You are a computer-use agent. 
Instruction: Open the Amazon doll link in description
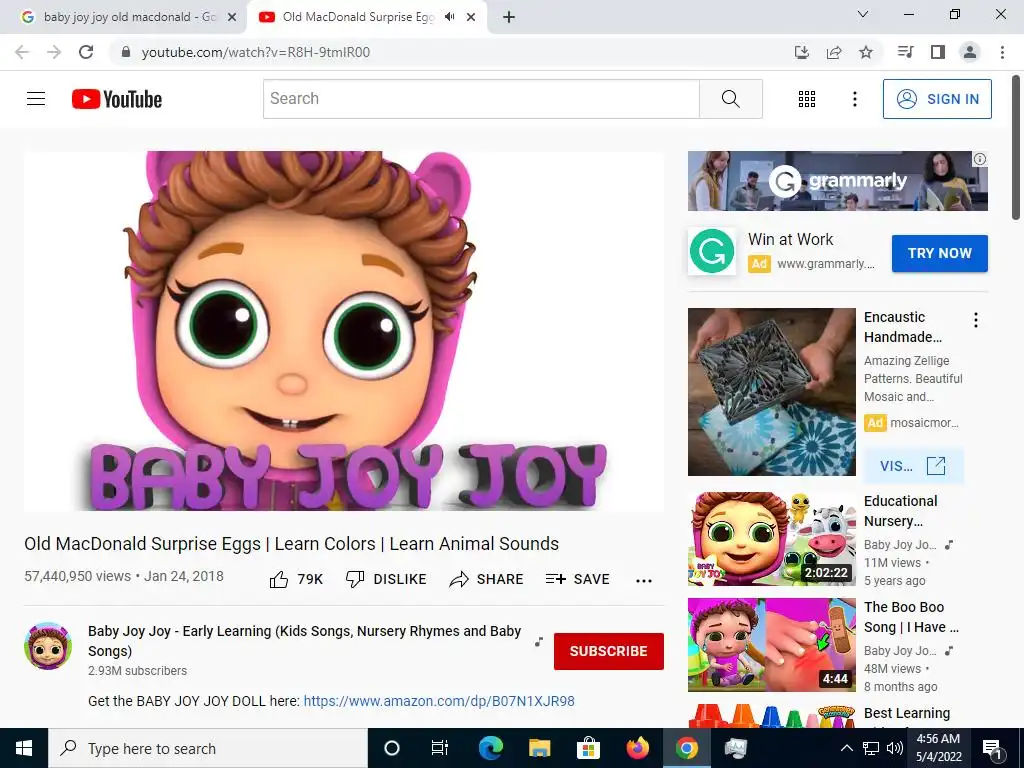click(x=439, y=701)
